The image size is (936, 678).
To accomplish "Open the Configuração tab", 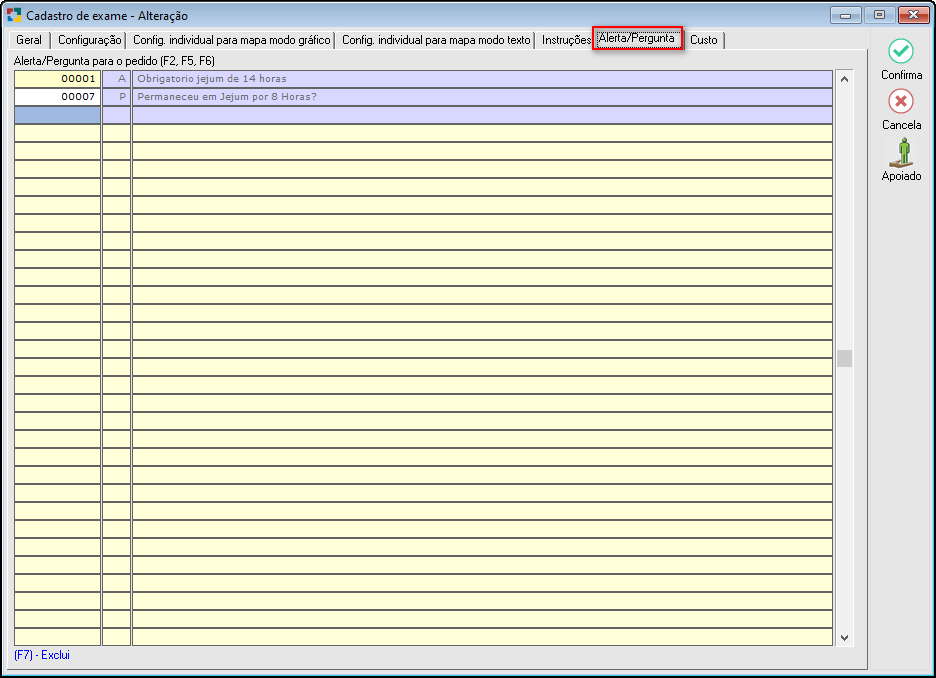I will (x=90, y=40).
